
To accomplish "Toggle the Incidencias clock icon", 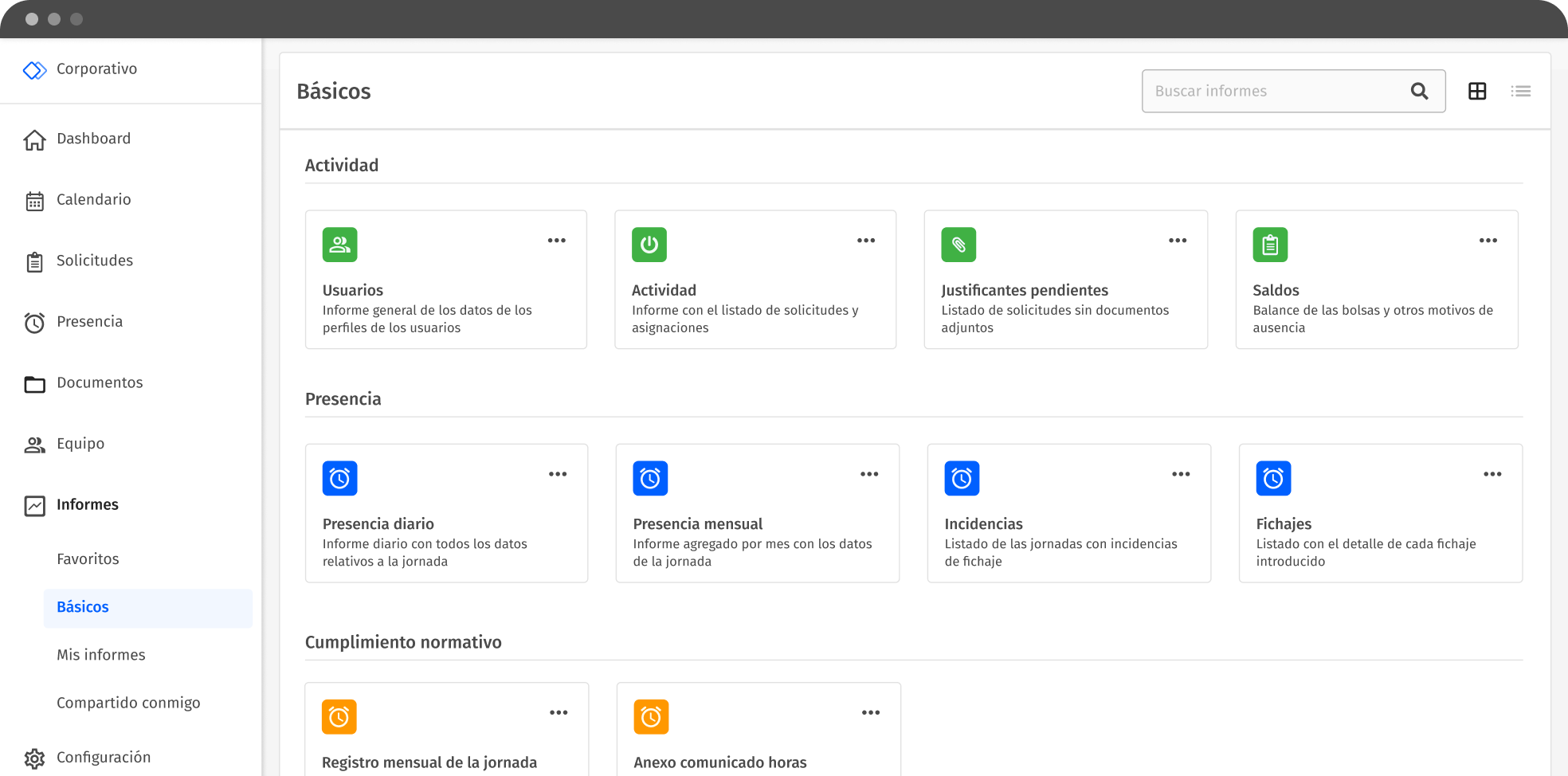I will 962,478.
